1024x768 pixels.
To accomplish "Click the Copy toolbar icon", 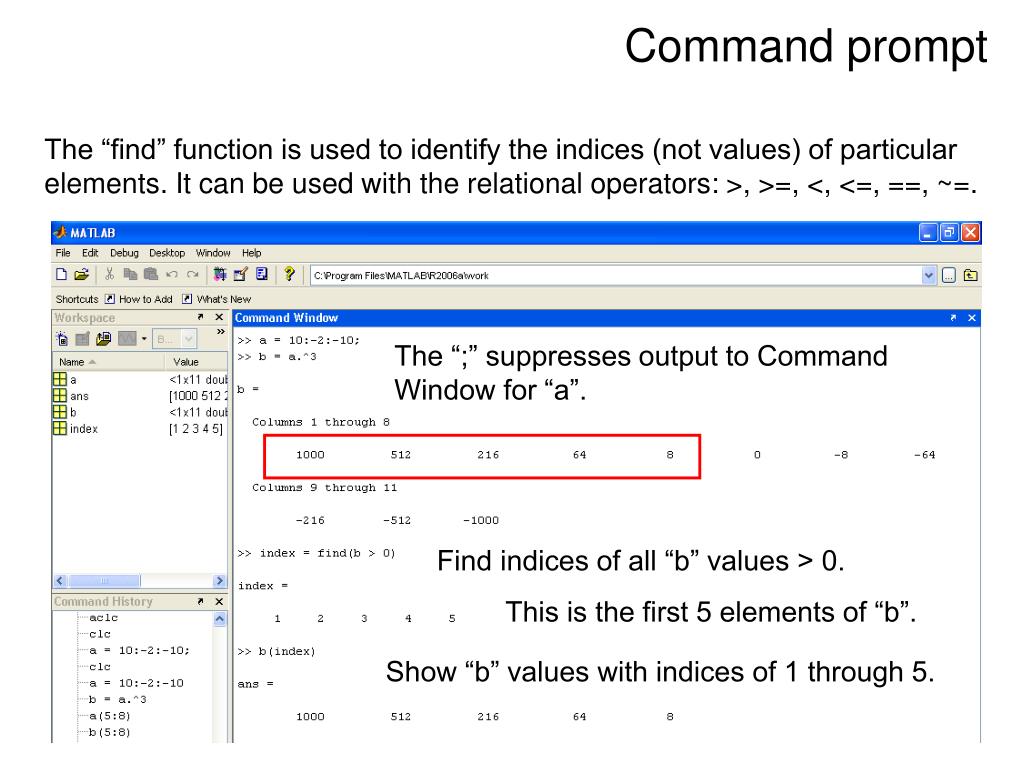I will [x=130, y=275].
